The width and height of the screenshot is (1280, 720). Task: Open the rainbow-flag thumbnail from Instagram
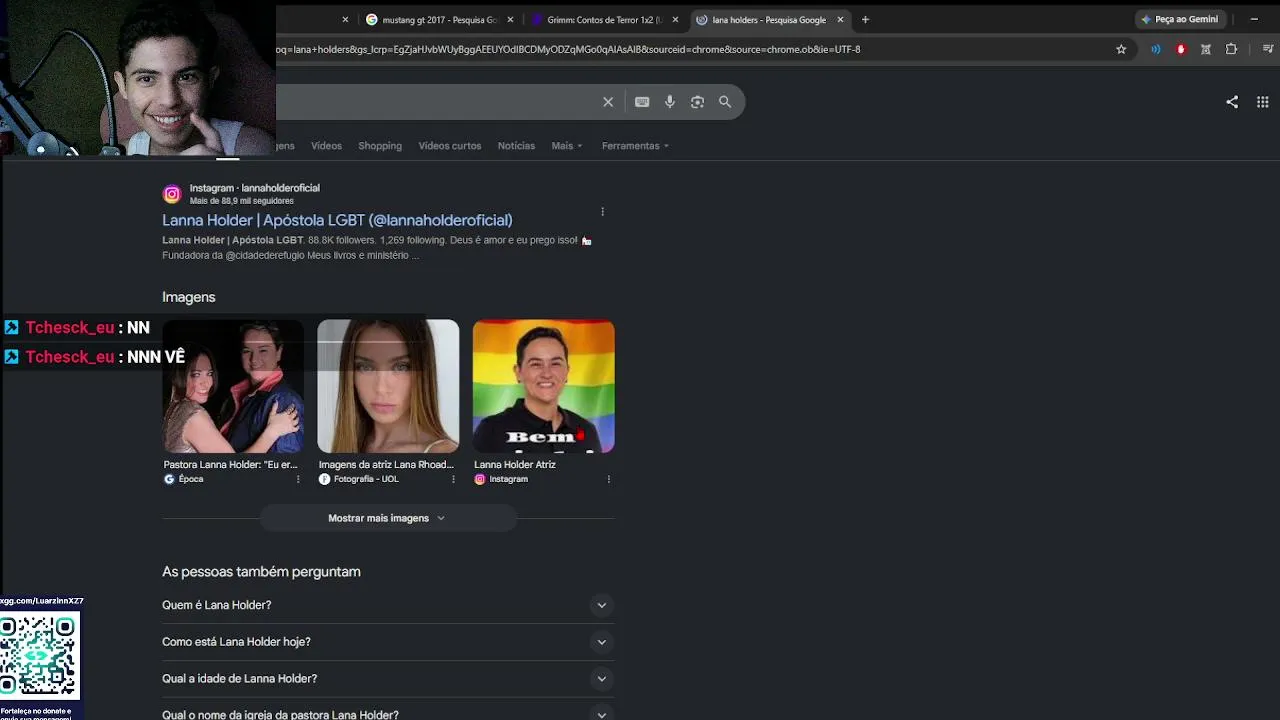tap(544, 386)
